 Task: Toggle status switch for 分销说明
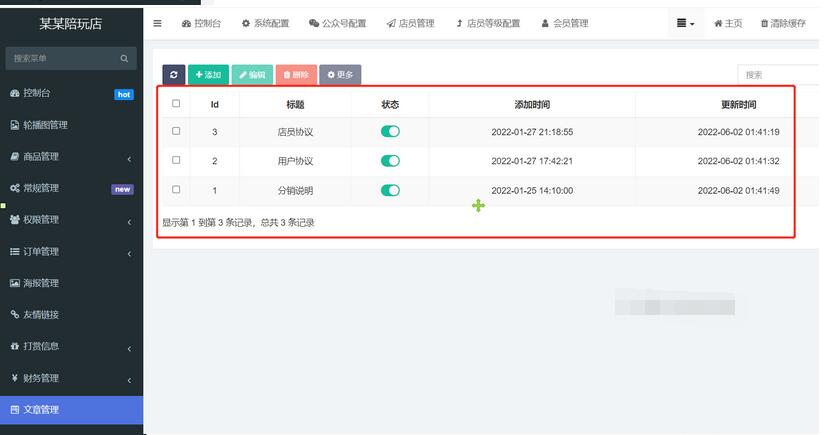pos(390,191)
